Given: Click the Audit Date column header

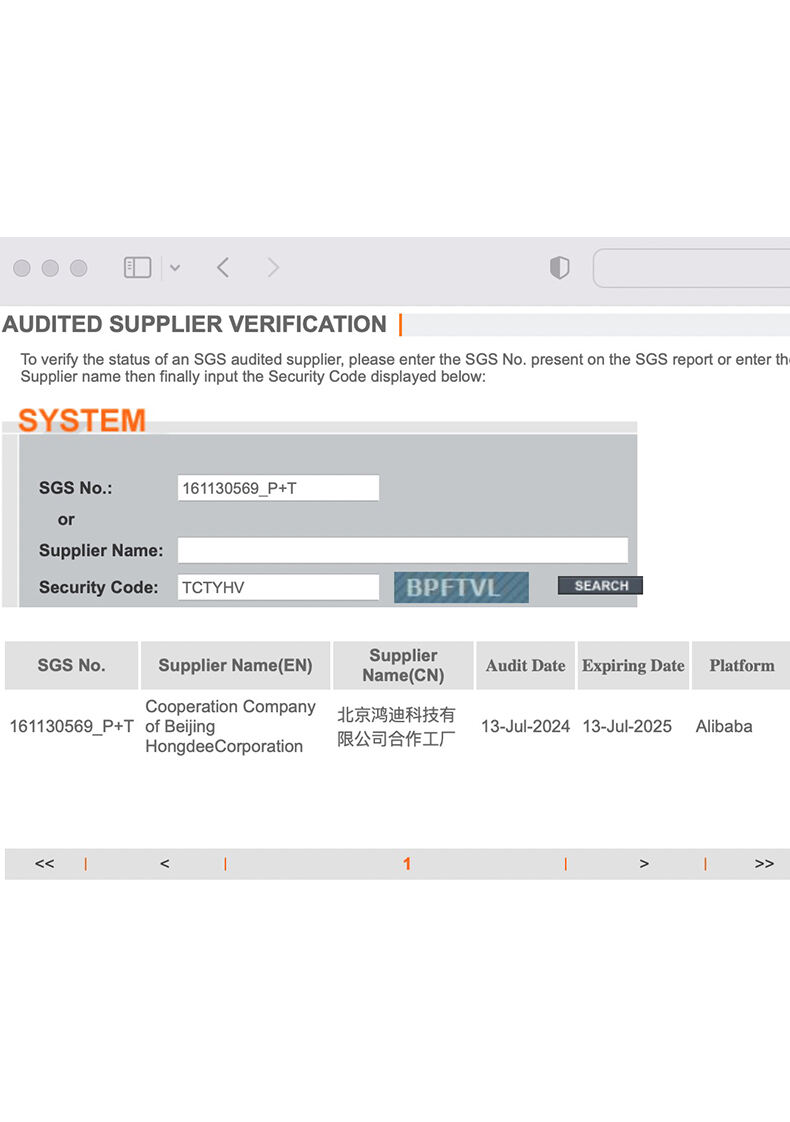Looking at the screenshot, I should 525,665.
